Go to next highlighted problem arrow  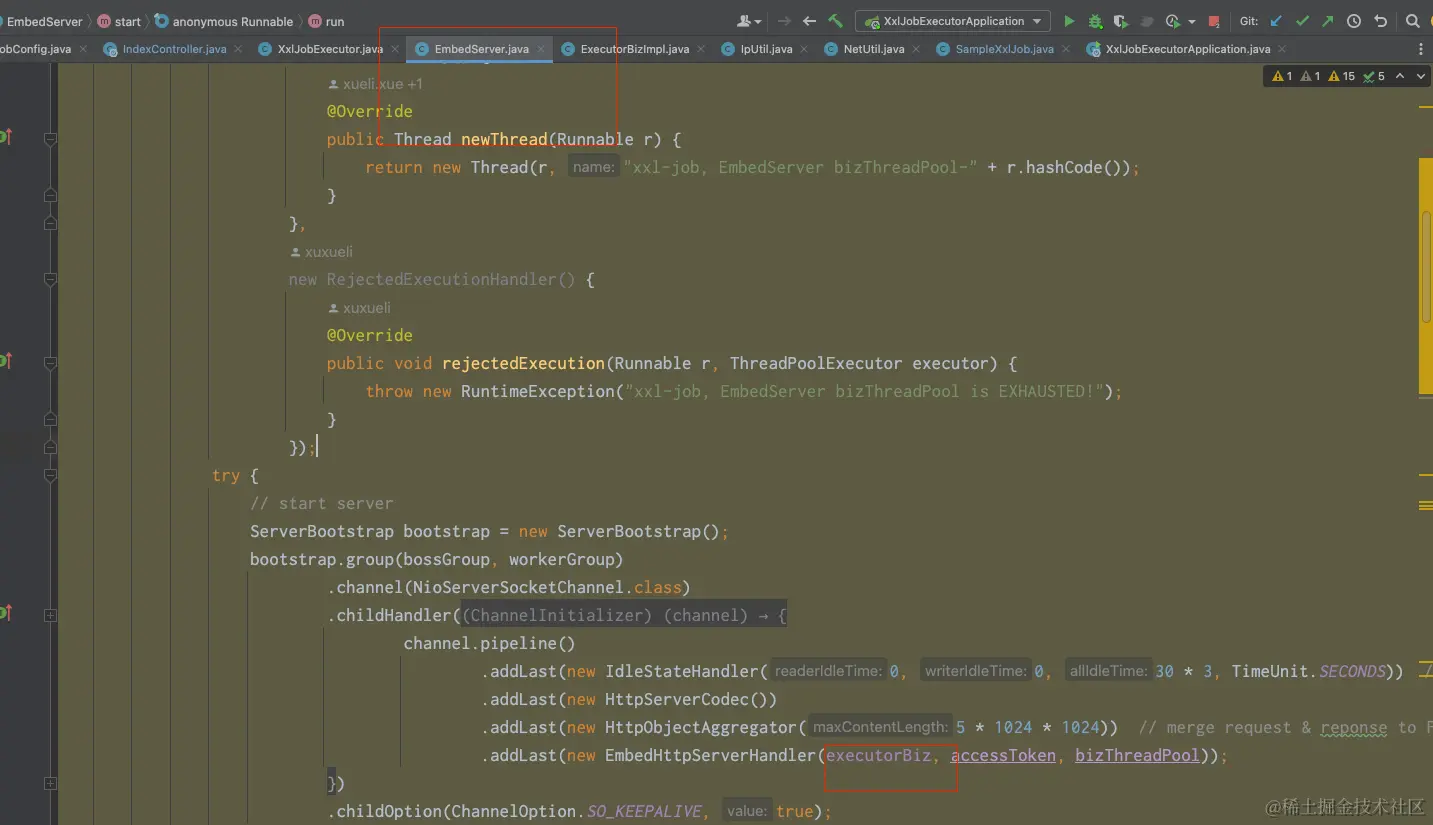1421,76
